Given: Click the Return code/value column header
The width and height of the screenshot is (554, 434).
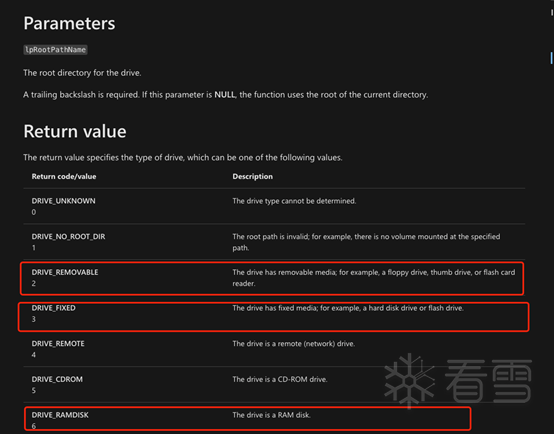Looking at the screenshot, I should click(64, 176).
